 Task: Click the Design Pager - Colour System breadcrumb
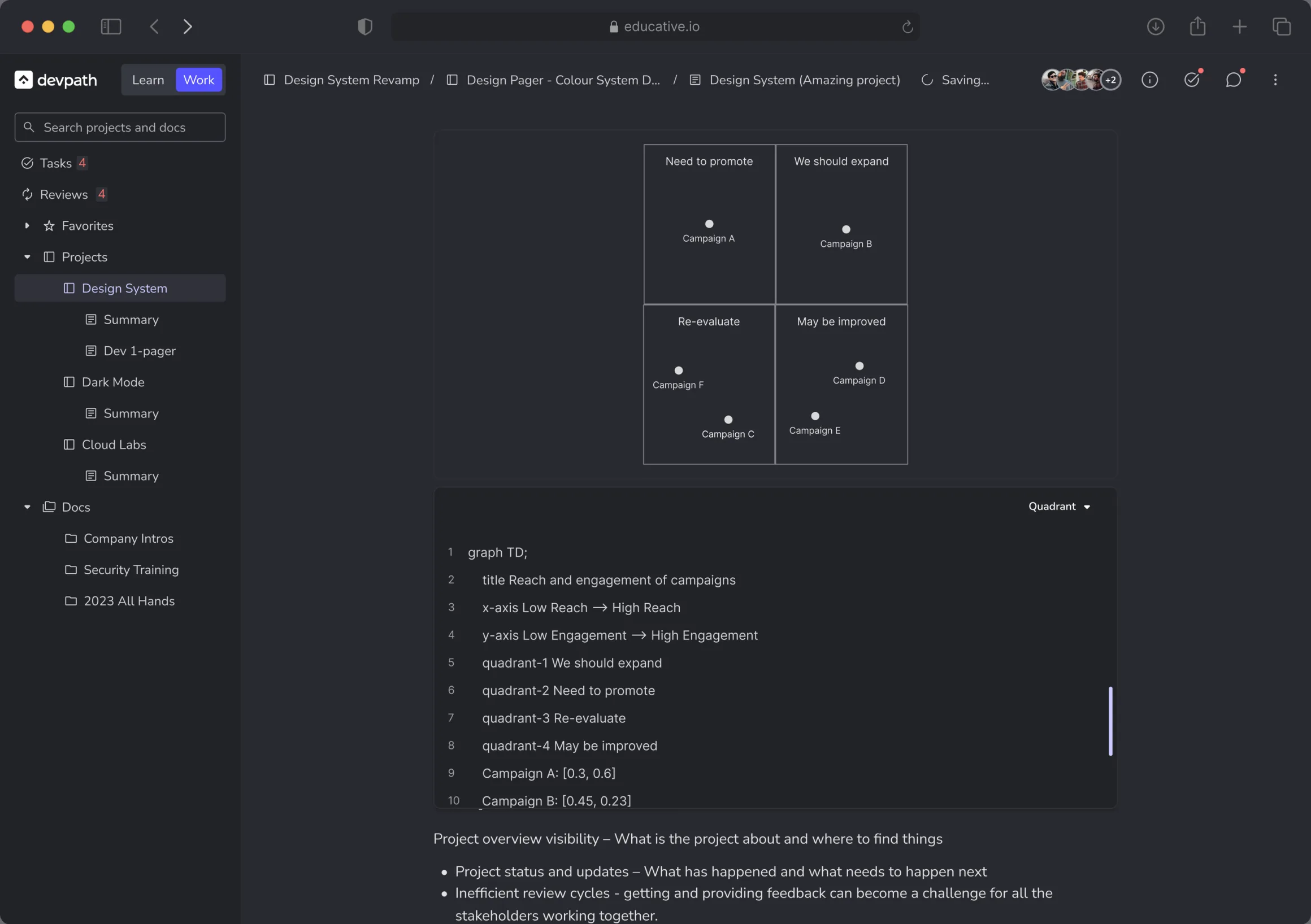coord(563,80)
